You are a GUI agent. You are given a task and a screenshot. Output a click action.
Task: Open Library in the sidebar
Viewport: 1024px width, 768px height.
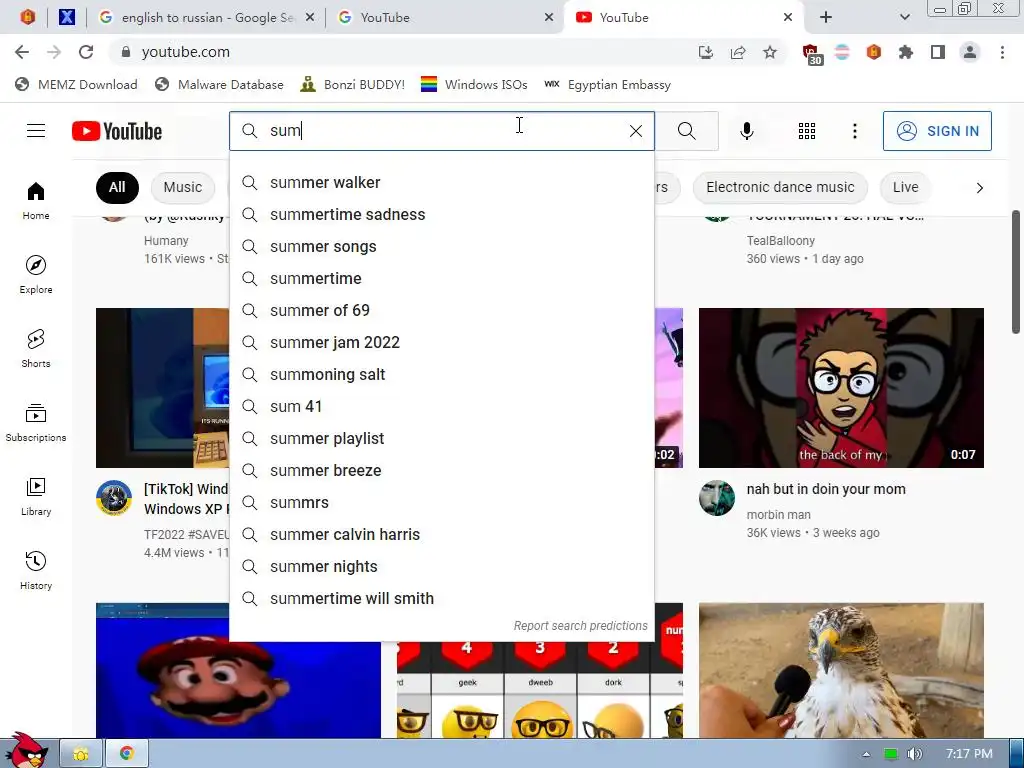[36, 496]
